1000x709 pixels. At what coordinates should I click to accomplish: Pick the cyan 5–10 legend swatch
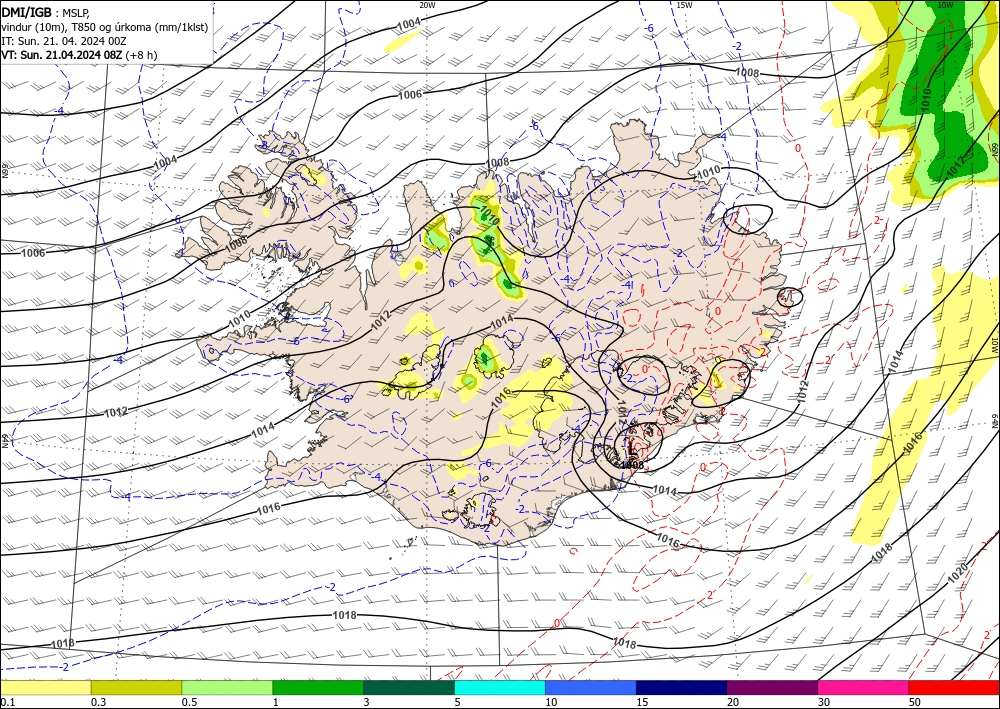(500, 687)
